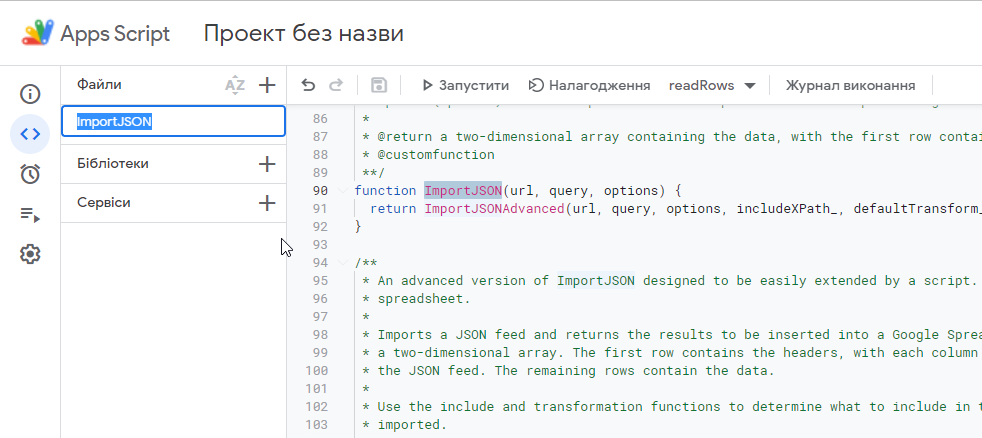This screenshot has height=438, width=982.
Task: Run the script with Запустити button
Action: click(465, 86)
